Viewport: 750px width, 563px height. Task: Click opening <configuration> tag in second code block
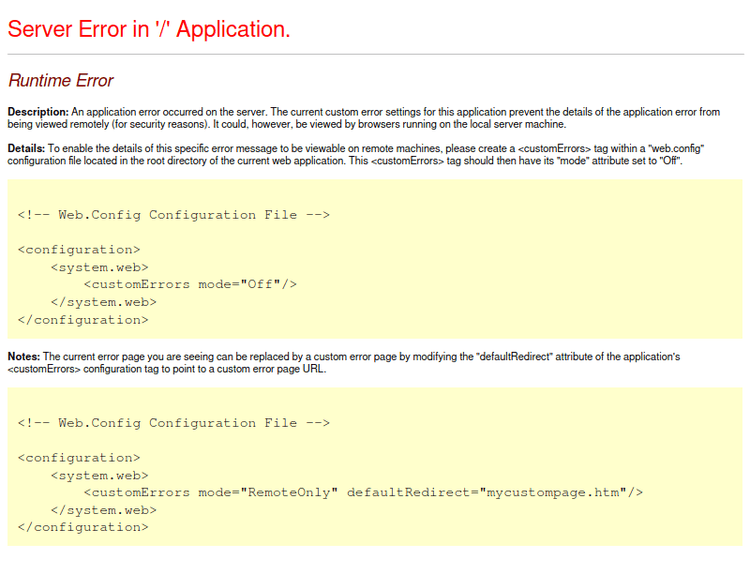click(79, 458)
